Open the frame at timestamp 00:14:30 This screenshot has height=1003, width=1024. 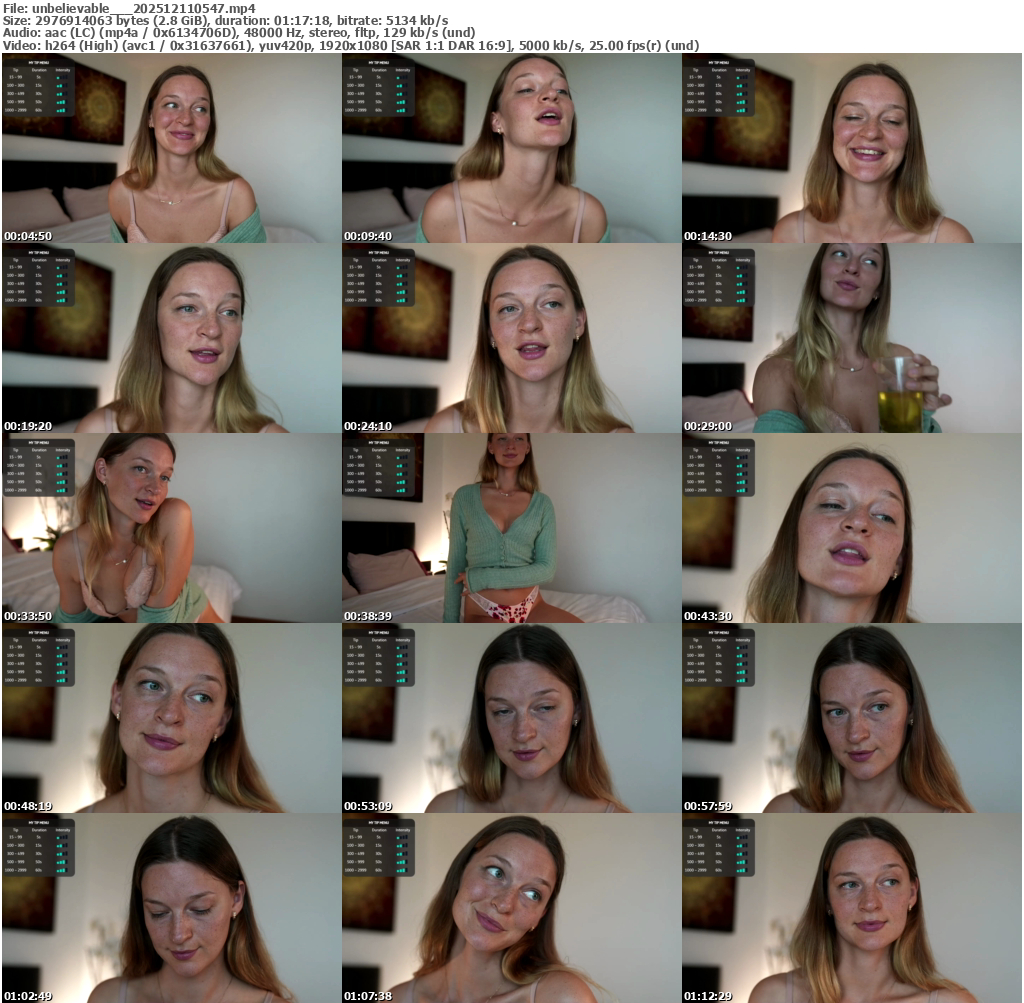click(x=852, y=148)
